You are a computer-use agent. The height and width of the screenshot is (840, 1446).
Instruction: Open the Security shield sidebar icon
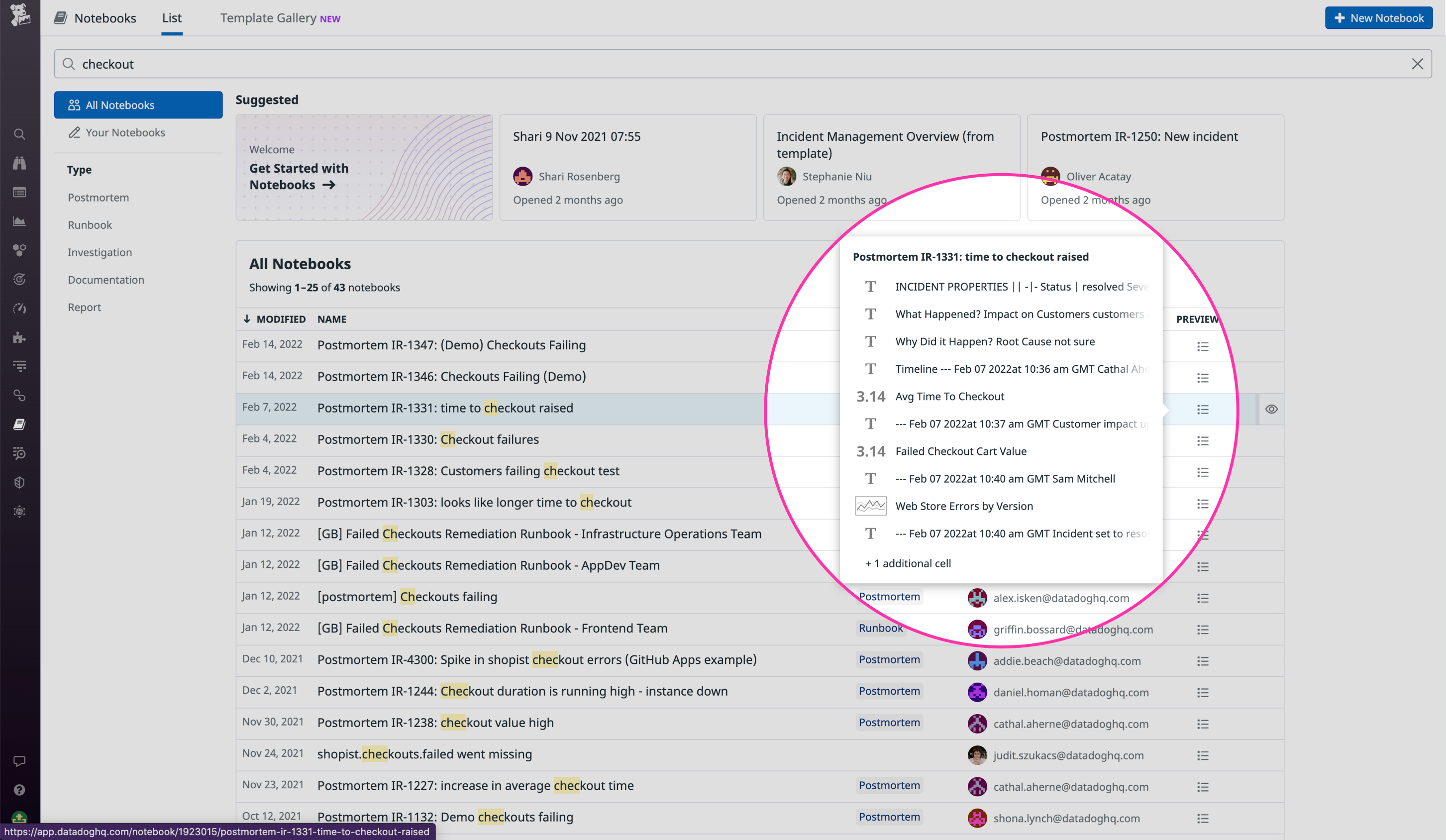[19, 482]
